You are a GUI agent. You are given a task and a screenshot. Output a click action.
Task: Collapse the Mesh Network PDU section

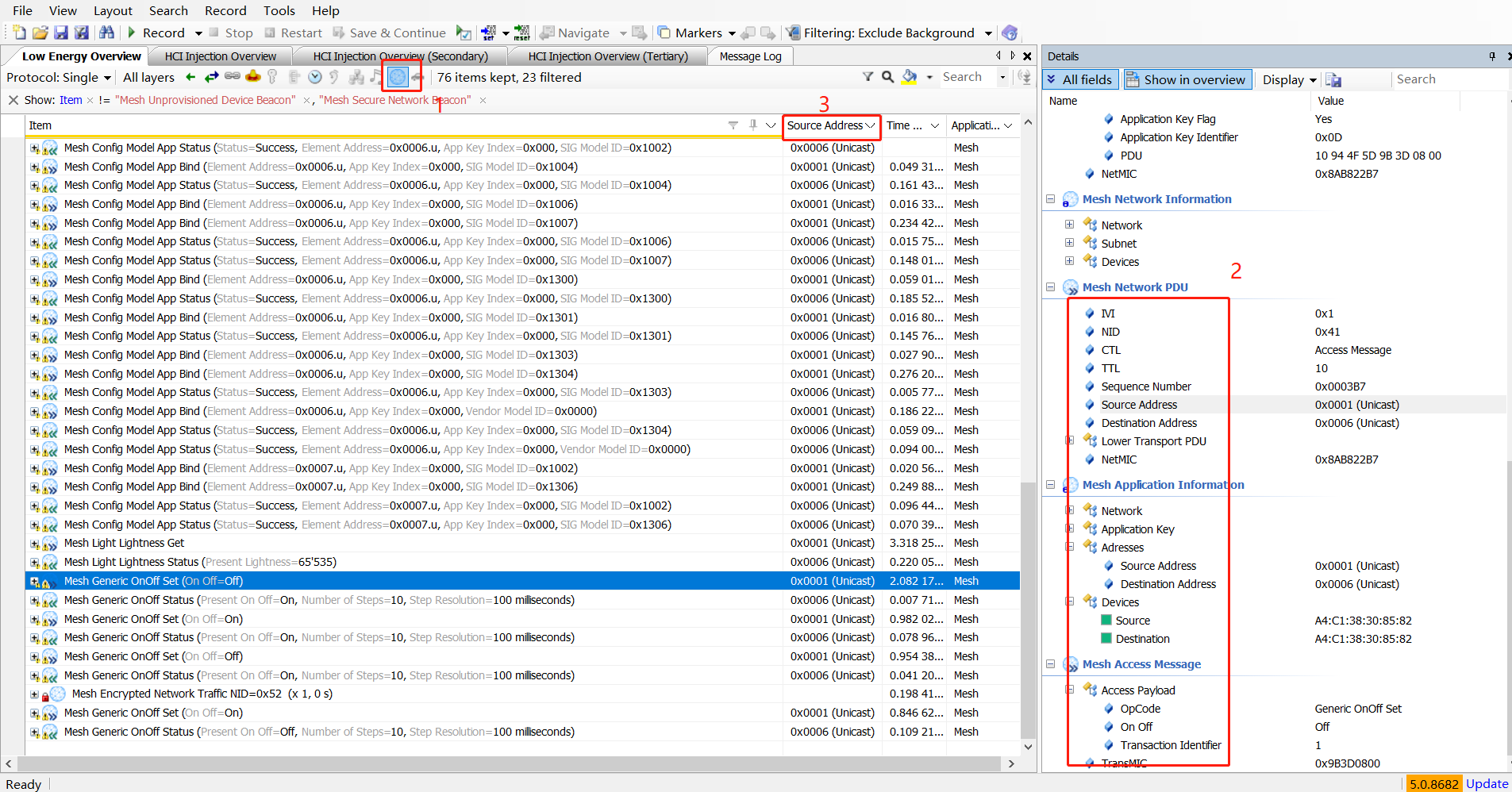1050,287
